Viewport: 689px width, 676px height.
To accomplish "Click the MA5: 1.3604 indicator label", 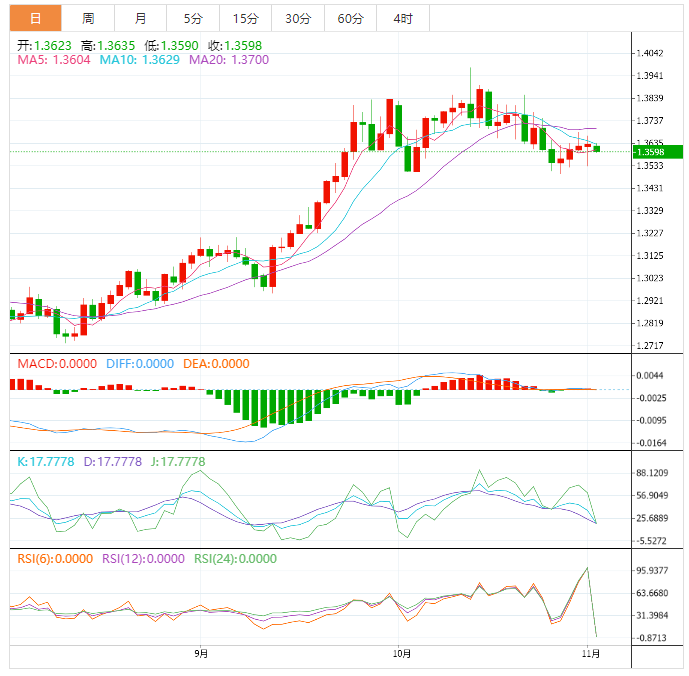I will tap(54, 61).
